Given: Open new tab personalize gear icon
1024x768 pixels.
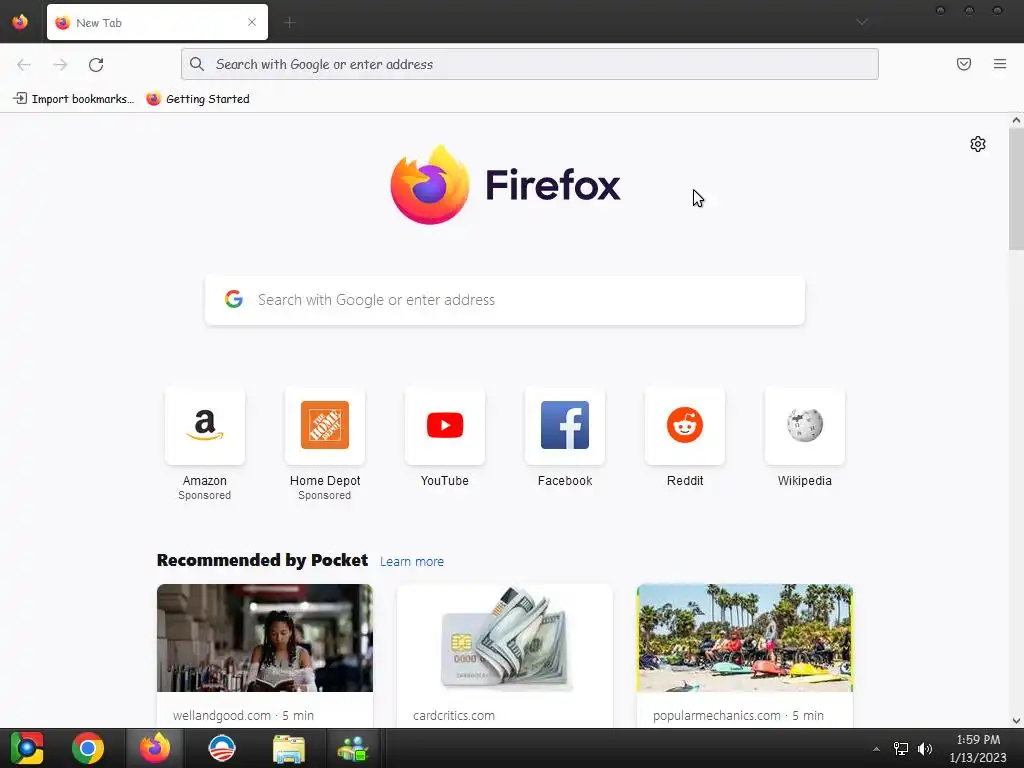Looking at the screenshot, I should point(978,144).
